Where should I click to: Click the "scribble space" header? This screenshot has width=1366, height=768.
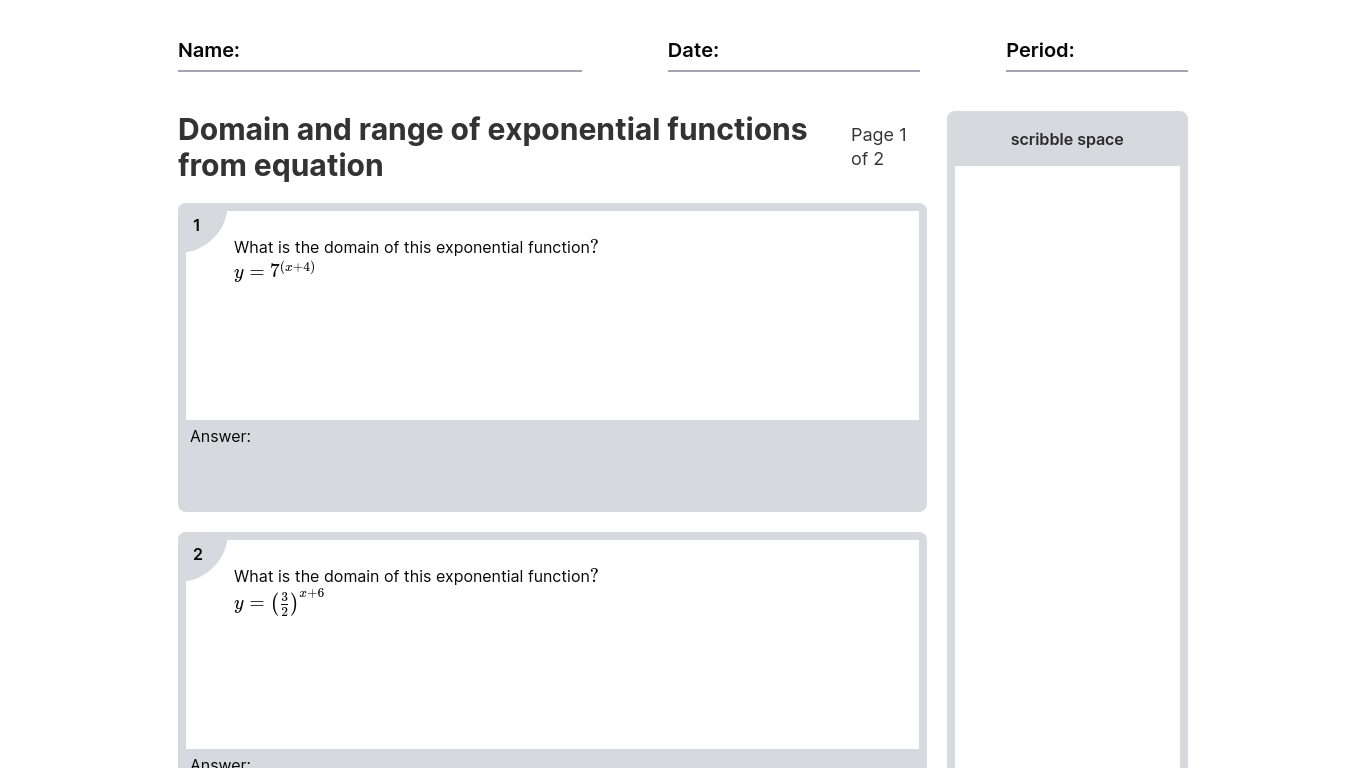(x=1066, y=139)
